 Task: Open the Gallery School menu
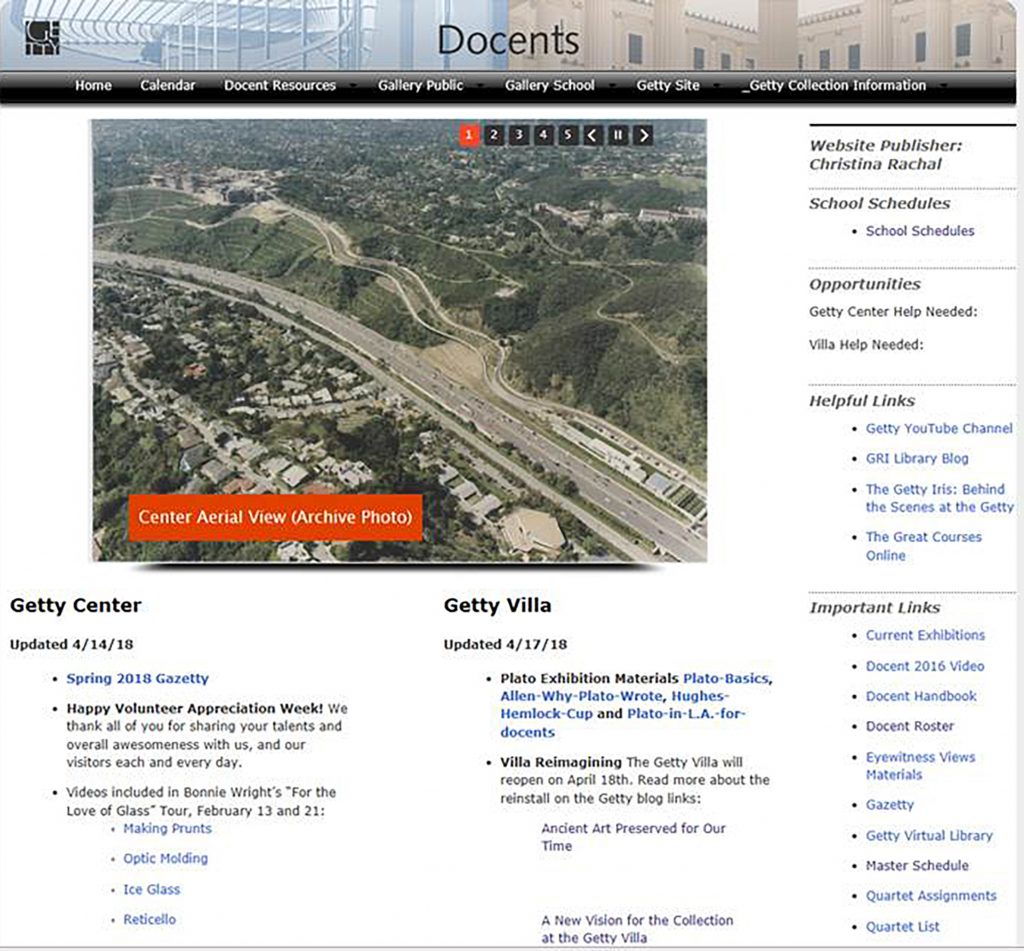549,86
